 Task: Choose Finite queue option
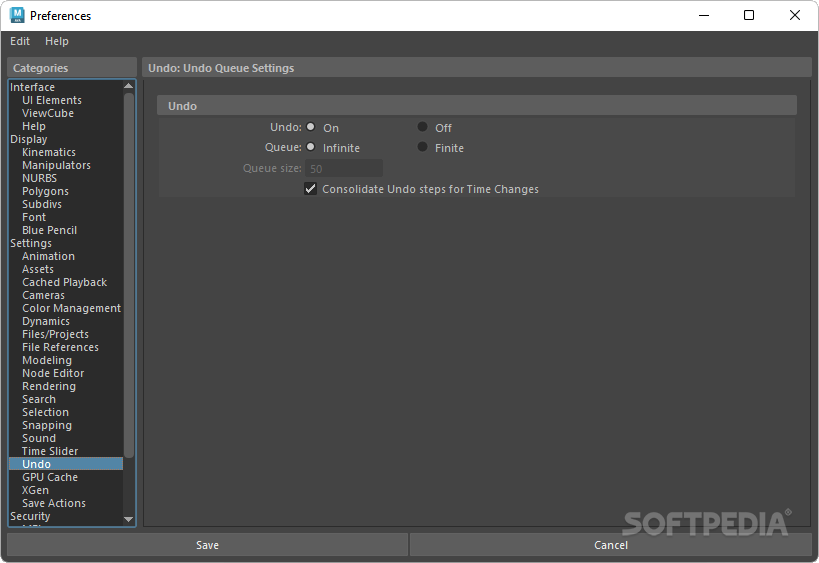point(423,147)
